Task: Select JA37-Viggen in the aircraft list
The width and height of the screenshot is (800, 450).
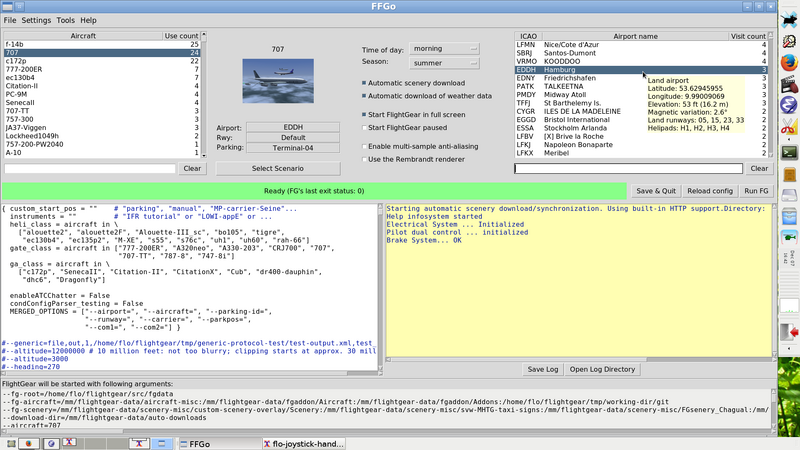Action: coord(102,128)
